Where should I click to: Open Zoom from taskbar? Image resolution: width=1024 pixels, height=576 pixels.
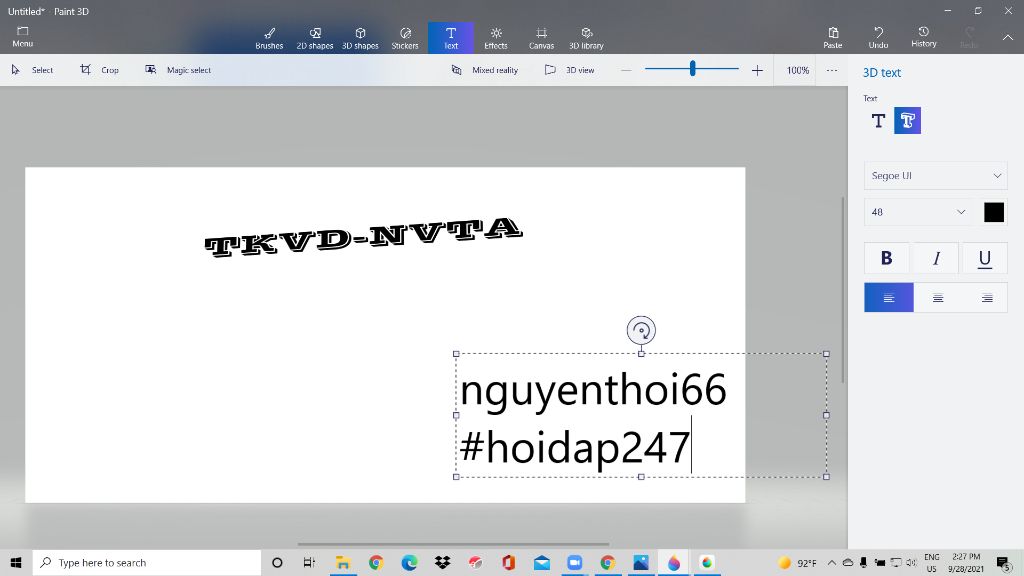(x=575, y=562)
